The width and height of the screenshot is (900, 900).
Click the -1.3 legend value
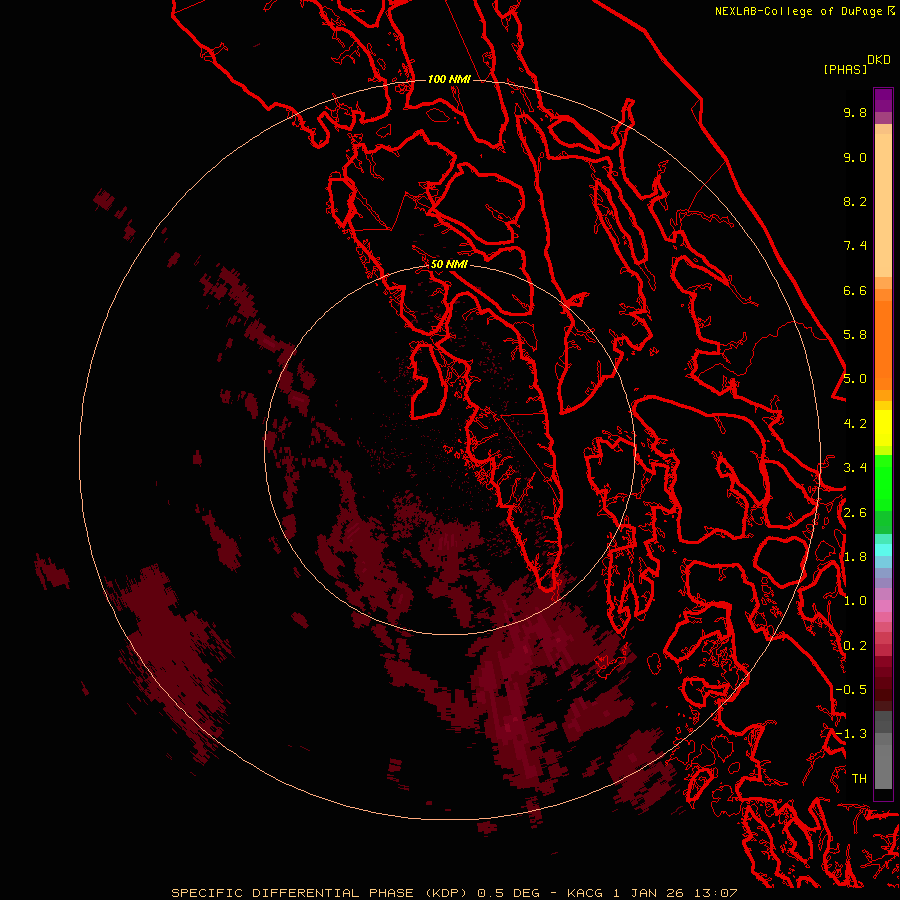(x=851, y=734)
